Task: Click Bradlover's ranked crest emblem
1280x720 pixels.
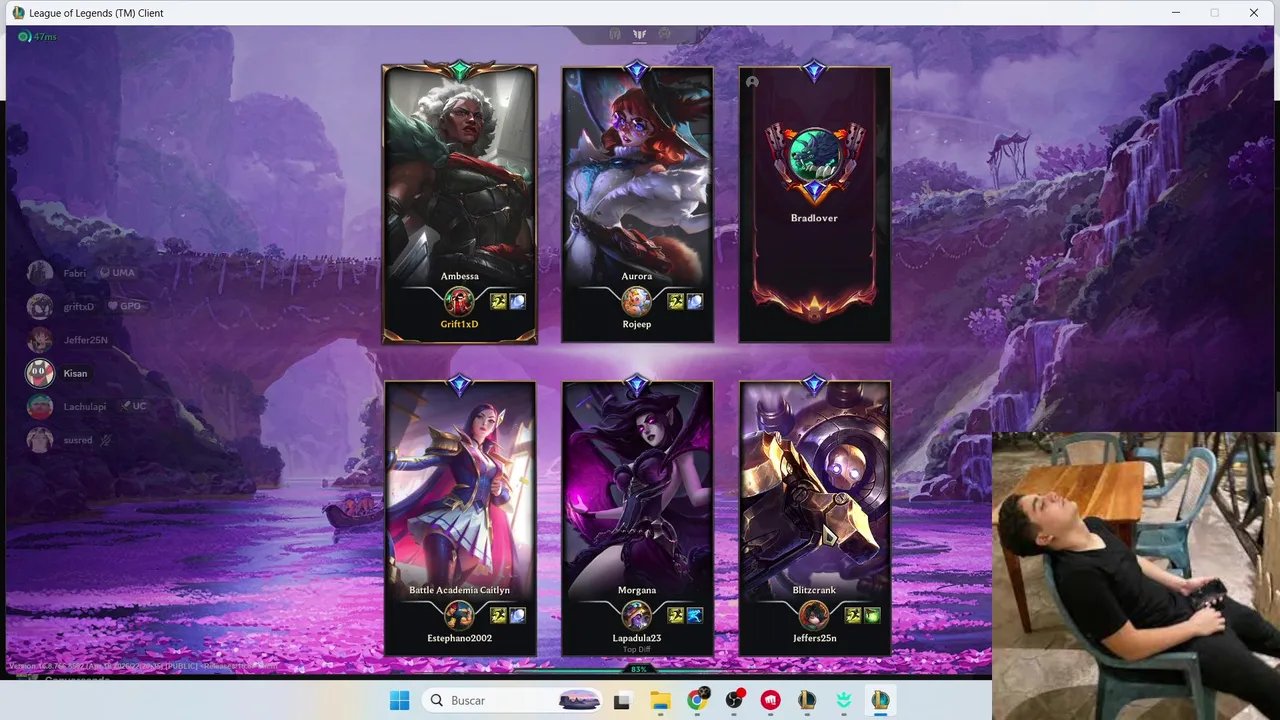Action: (814, 162)
